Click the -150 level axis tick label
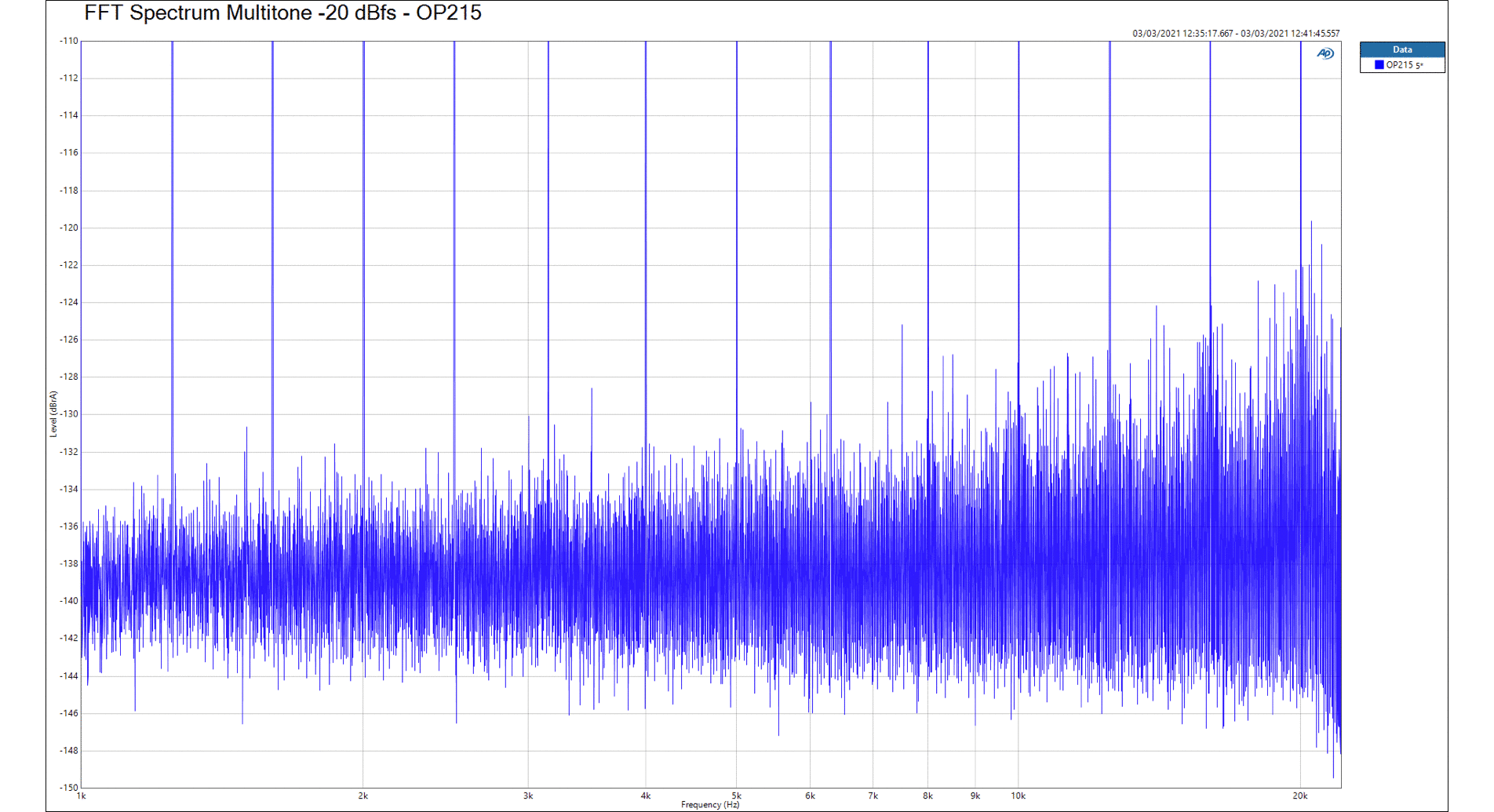 69,787
